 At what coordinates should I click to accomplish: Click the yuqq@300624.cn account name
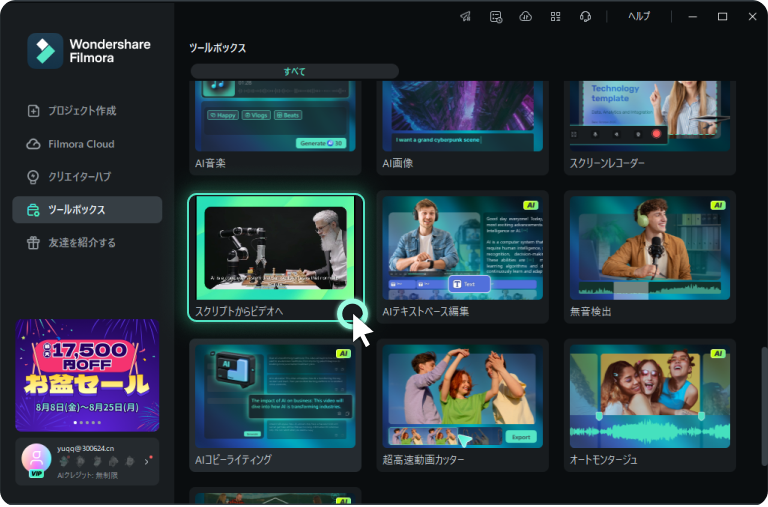click(x=85, y=448)
